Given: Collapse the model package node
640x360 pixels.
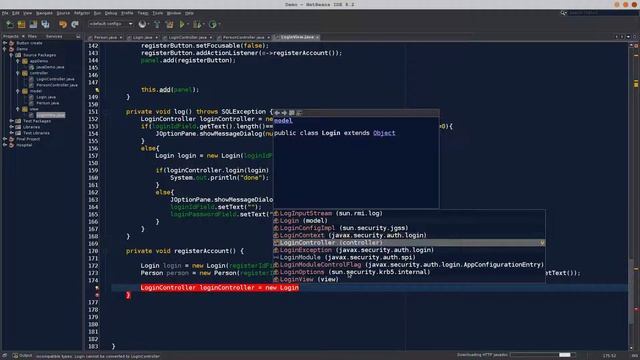Looking at the screenshot, I should pyautogui.click(x=18, y=91).
